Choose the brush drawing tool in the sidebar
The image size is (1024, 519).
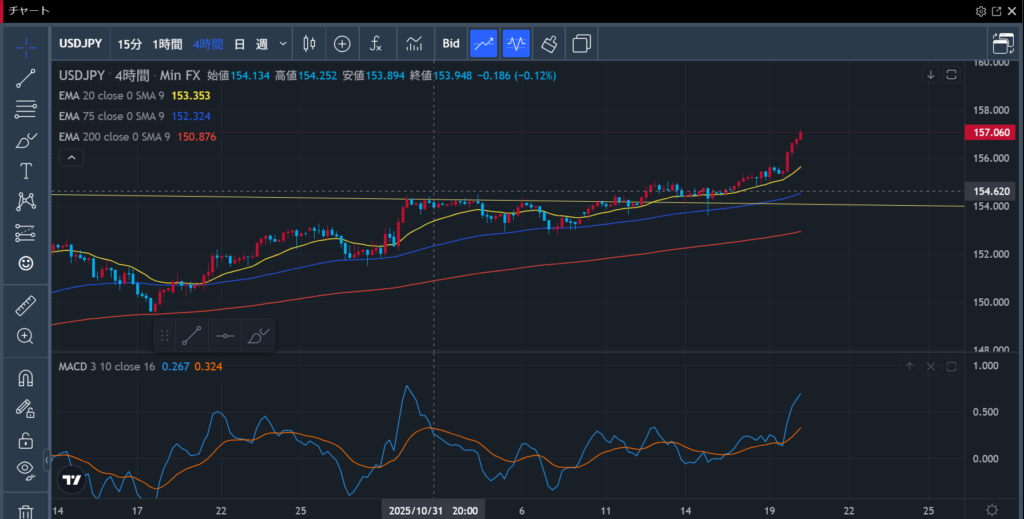point(26,141)
